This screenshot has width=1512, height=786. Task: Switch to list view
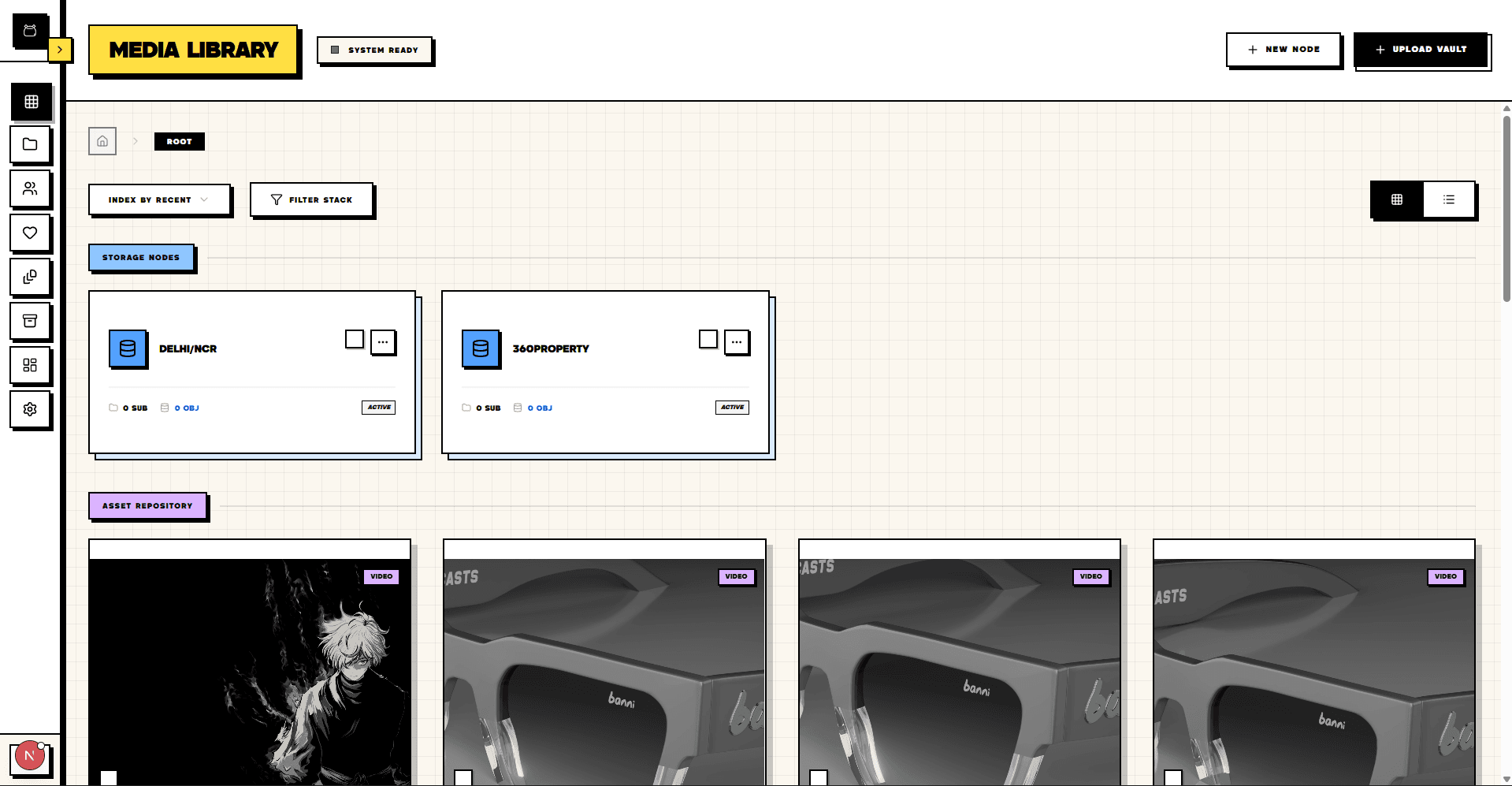[x=1449, y=199]
